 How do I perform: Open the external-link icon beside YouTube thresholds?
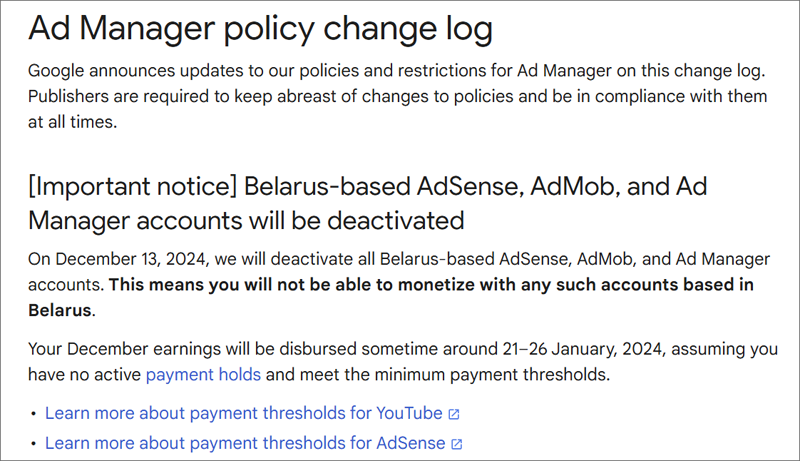click(454, 413)
